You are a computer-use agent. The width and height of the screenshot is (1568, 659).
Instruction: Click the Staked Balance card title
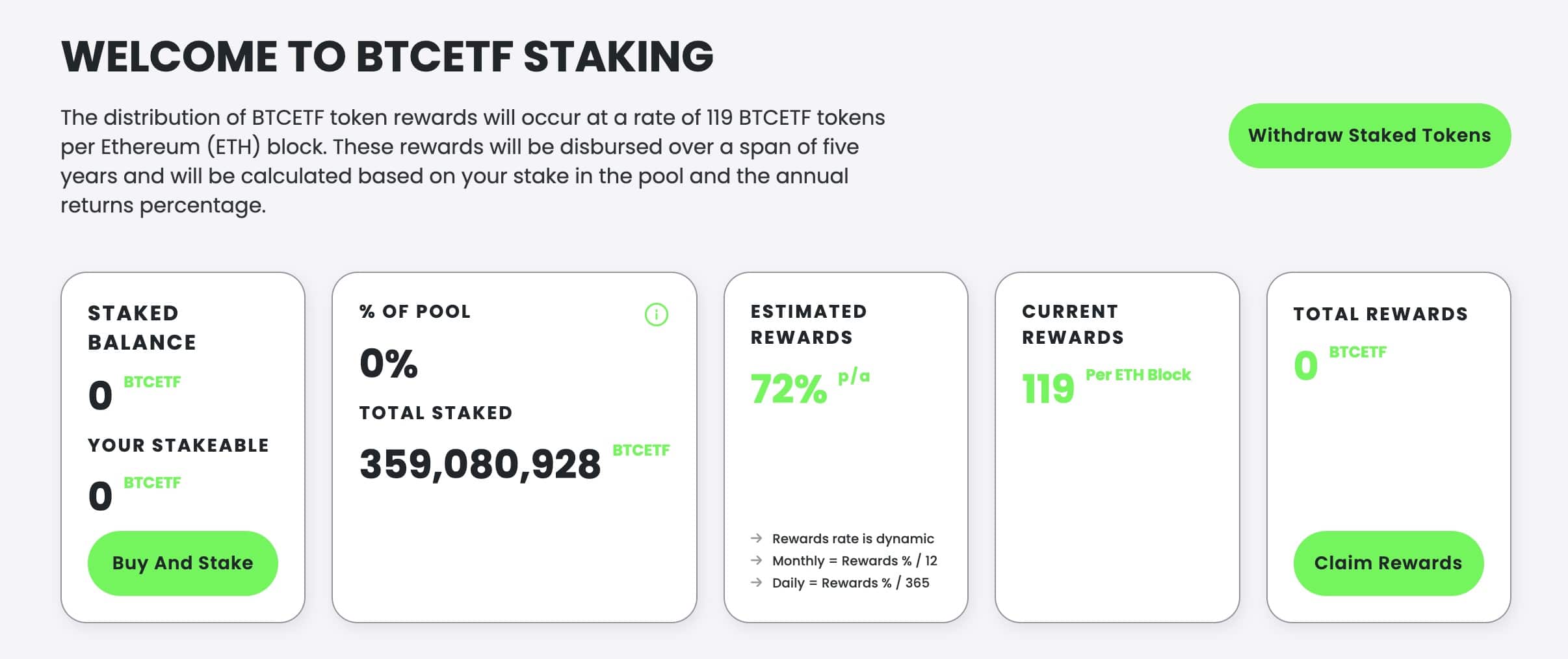click(142, 328)
